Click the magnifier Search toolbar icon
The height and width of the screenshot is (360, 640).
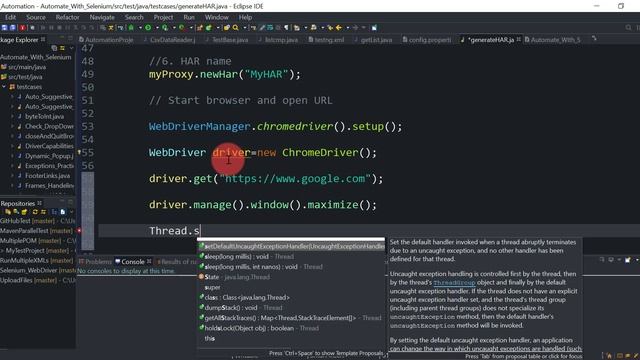(236, 28)
